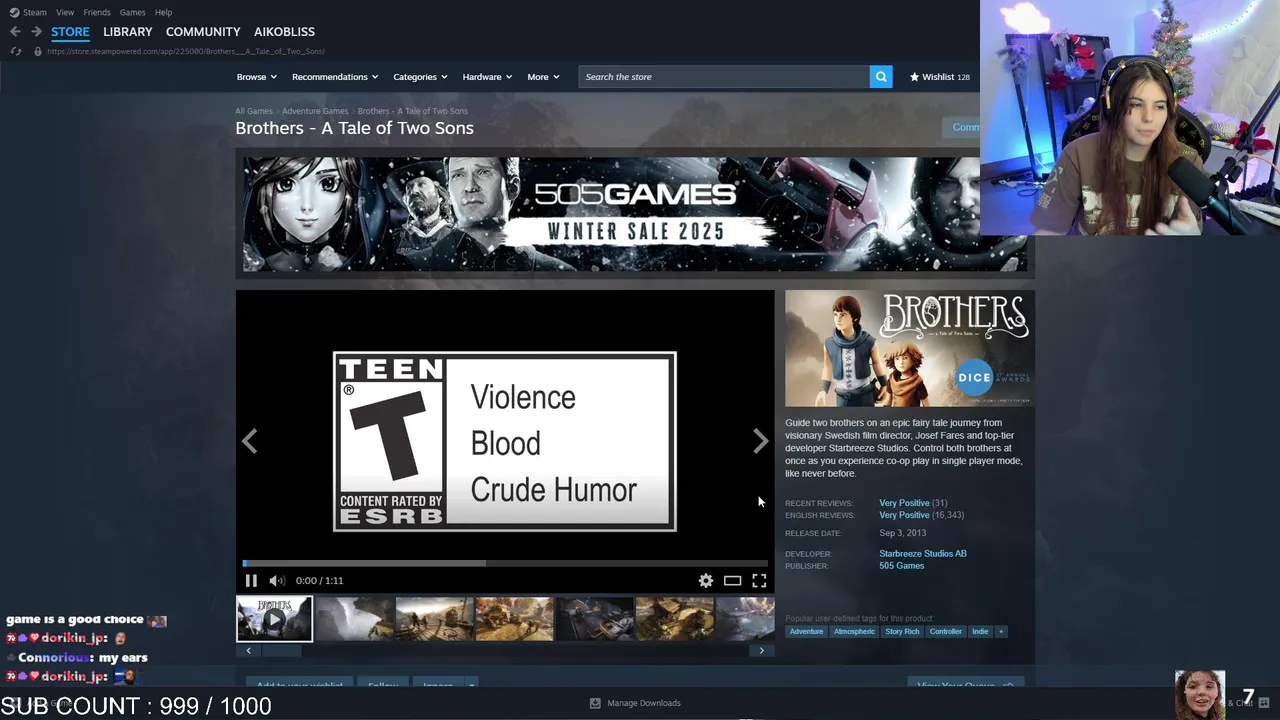Switch to the LIBRARY tab

tap(128, 32)
